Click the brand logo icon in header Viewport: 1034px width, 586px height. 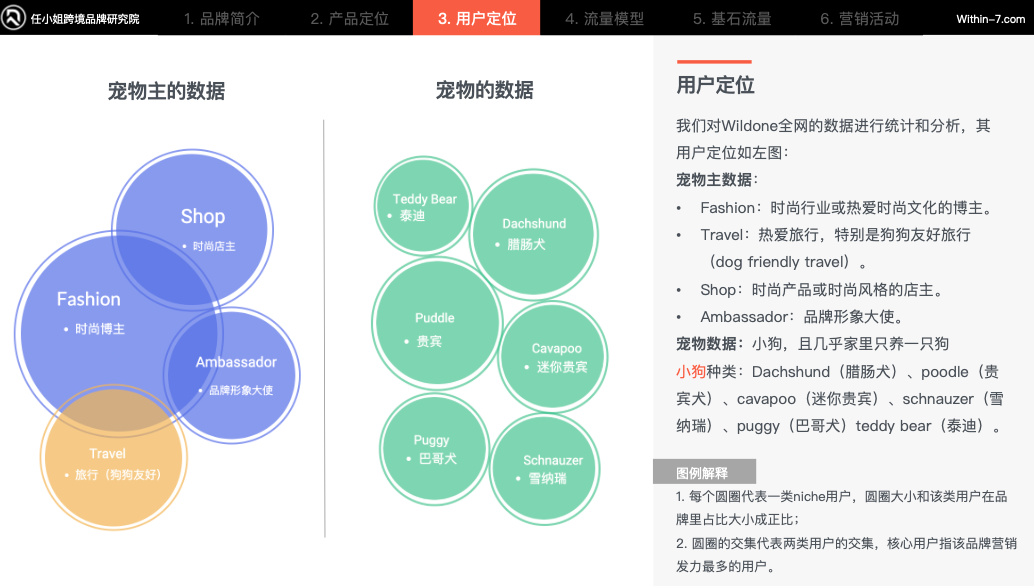point(14,18)
